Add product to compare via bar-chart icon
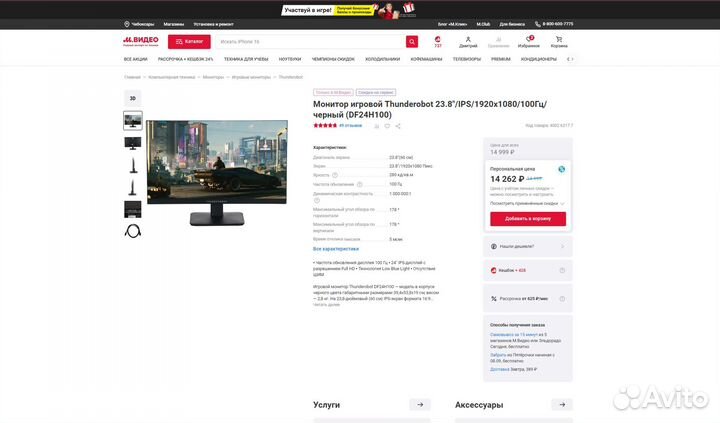Image resolution: width=720 pixels, height=423 pixels. pyautogui.click(x=377, y=126)
